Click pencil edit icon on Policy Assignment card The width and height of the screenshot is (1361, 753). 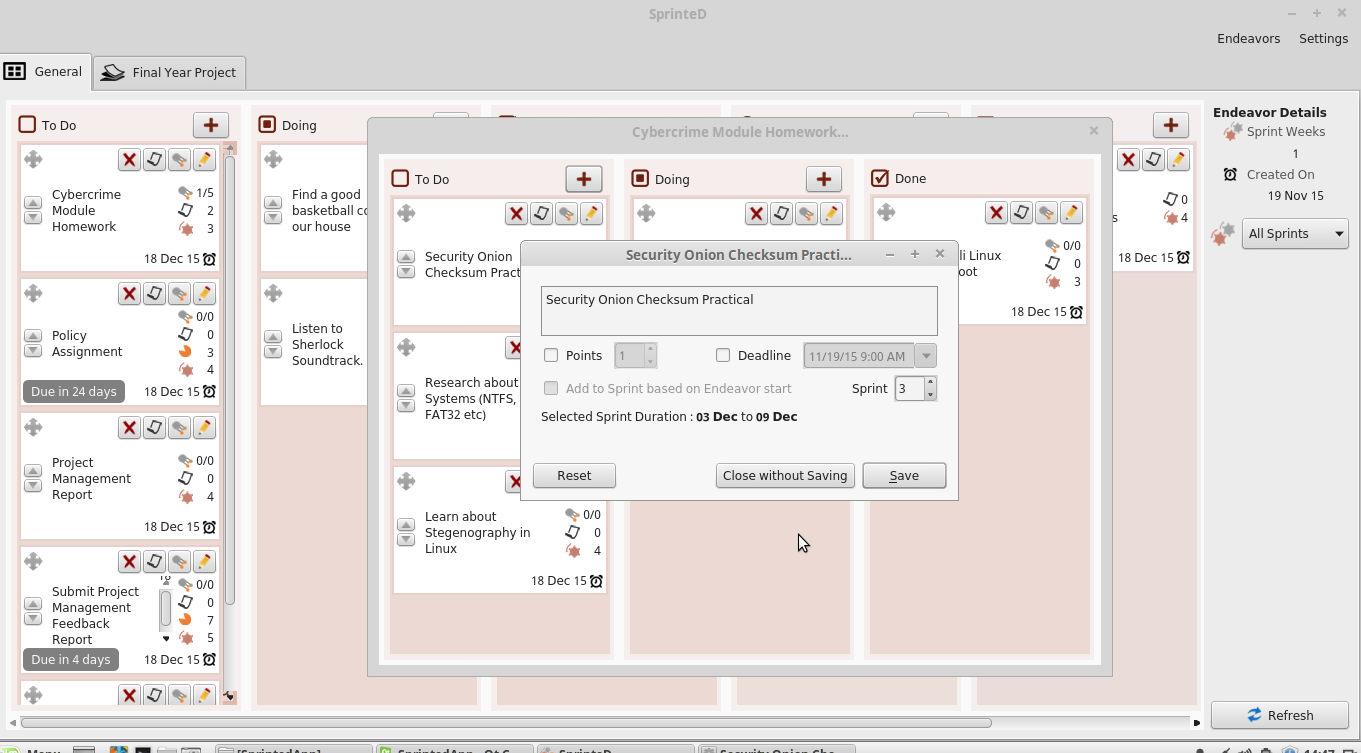point(204,293)
